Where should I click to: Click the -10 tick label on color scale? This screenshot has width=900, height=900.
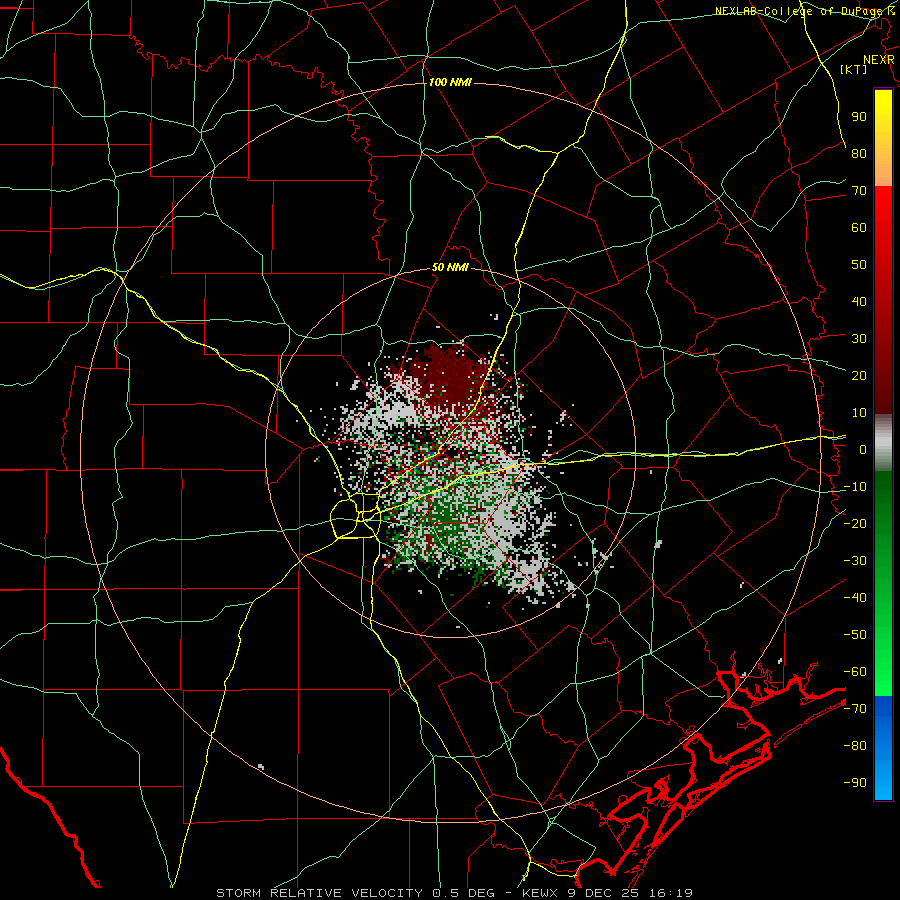[855, 487]
